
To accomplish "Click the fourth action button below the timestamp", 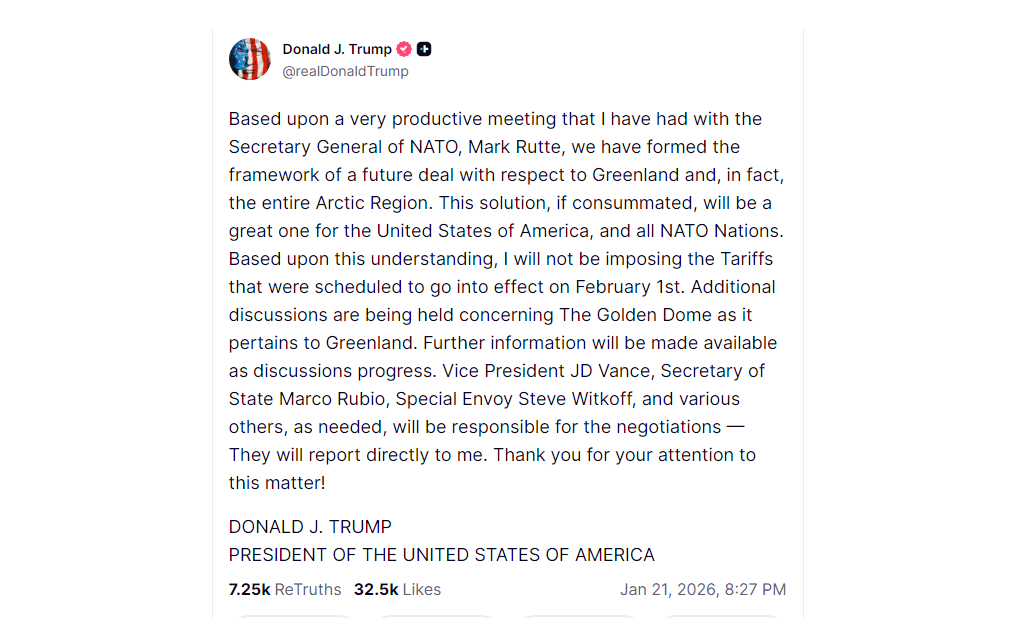I will pyautogui.click(x=722, y=622).
